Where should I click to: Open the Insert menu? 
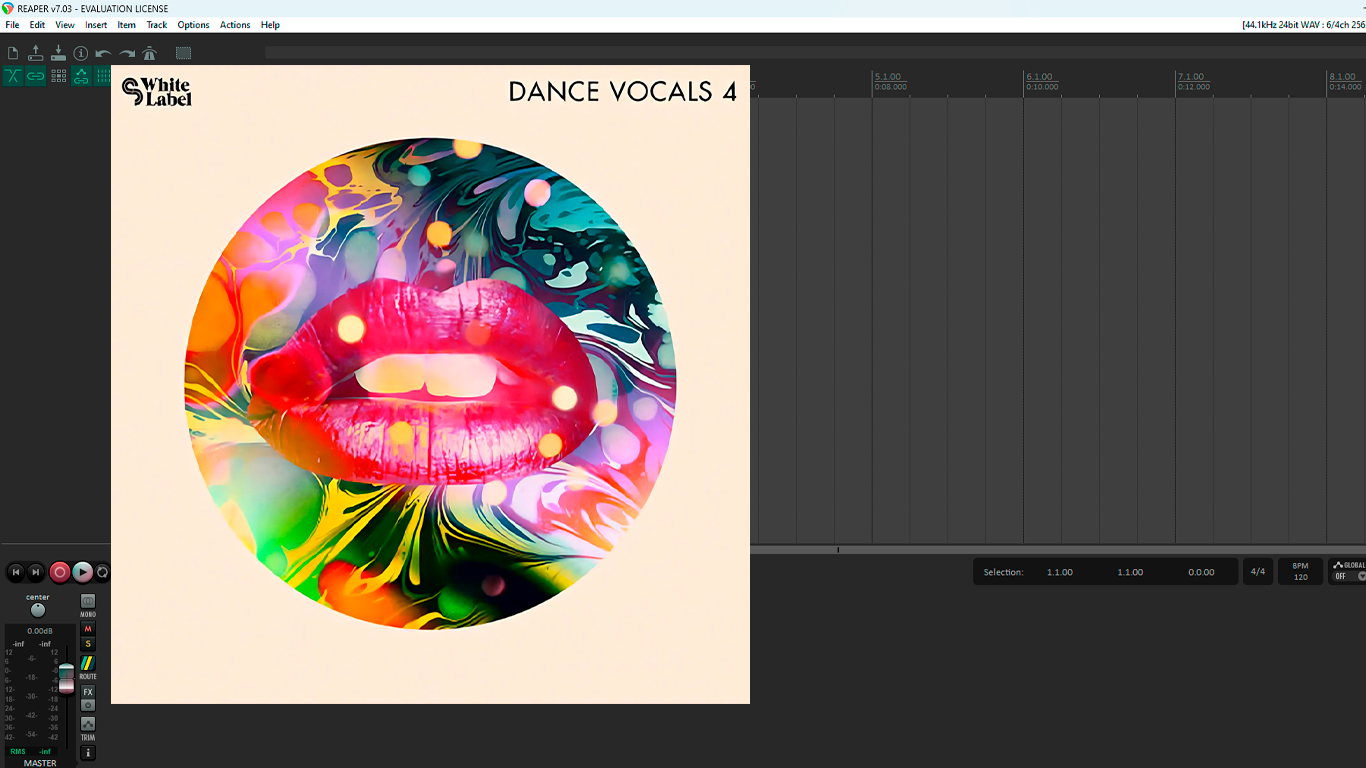(96, 25)
